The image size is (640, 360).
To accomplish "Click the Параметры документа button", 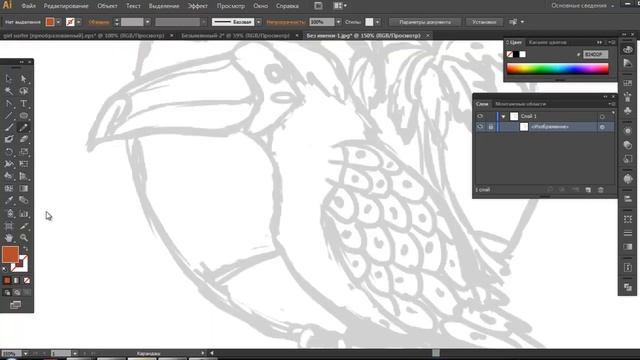I will click(425, 22).
